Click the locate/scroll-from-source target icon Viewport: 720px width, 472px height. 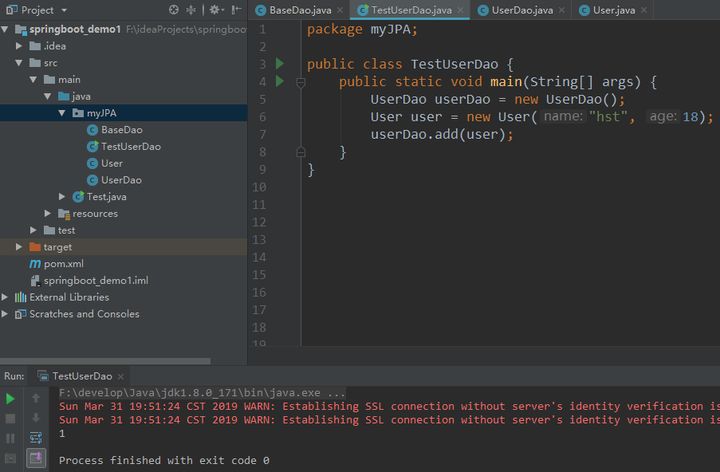pyautogui.click(x=174, y=10)
